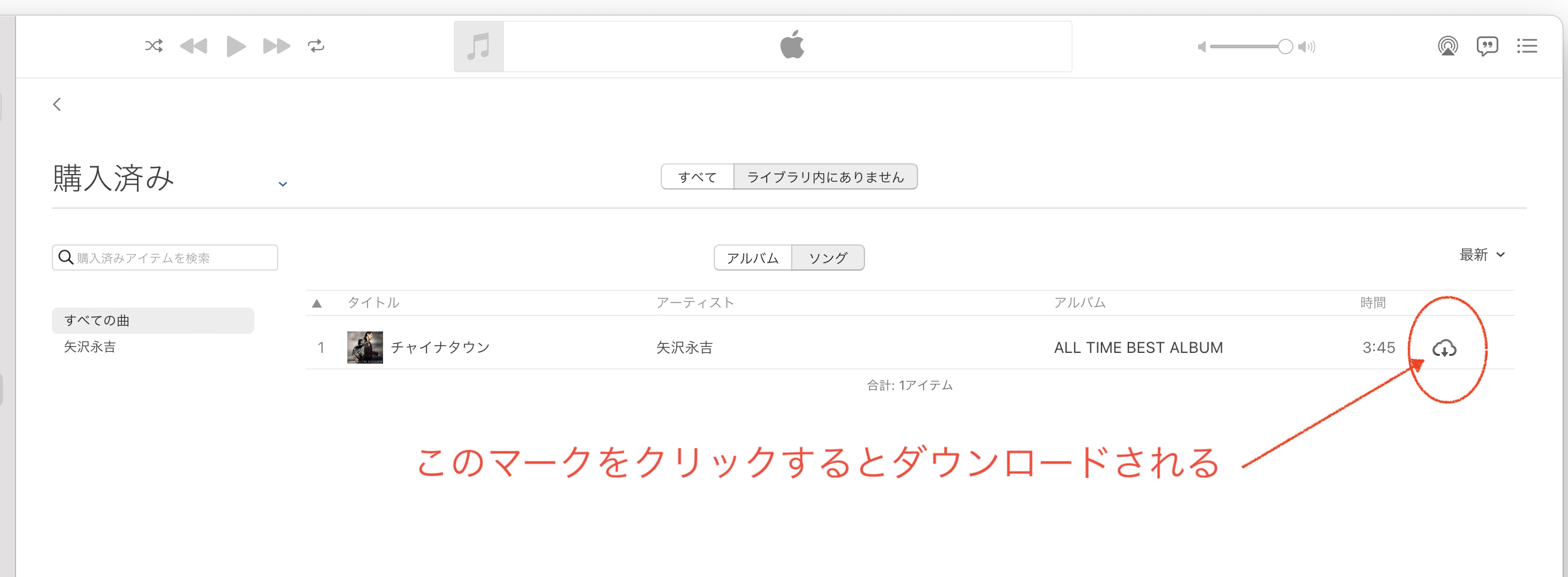1568x577 pixels.
Task: Open the AirPlay output icon
Action: (1448, 46)
